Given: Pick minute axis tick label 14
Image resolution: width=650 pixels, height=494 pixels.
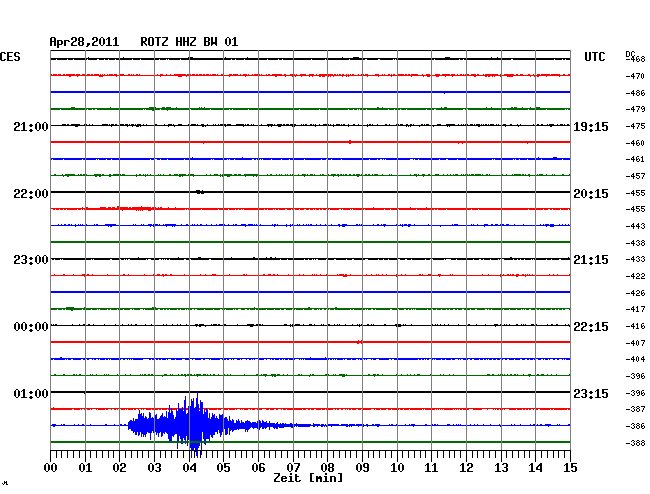Looking at the screenshot, I should click(535, 468).
